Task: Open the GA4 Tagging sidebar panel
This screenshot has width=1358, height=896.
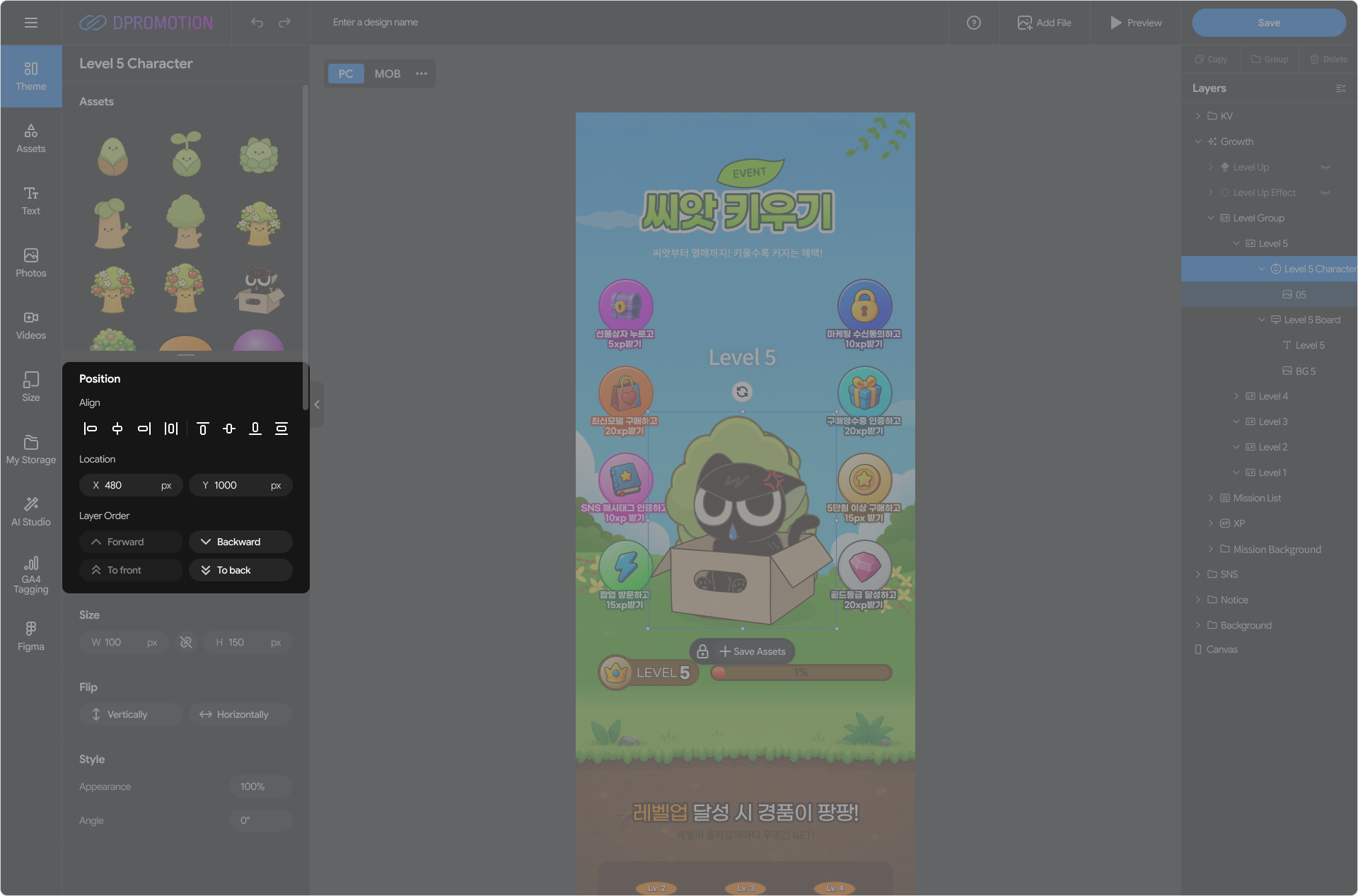Action: 31,576
